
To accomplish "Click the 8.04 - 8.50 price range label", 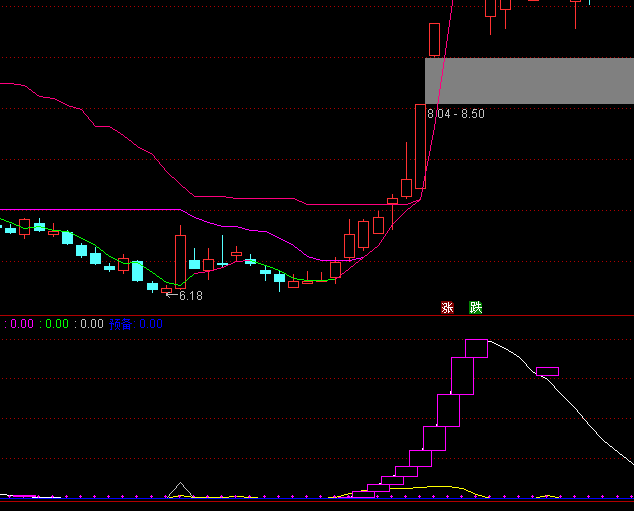I will click(x=456, y=114).
